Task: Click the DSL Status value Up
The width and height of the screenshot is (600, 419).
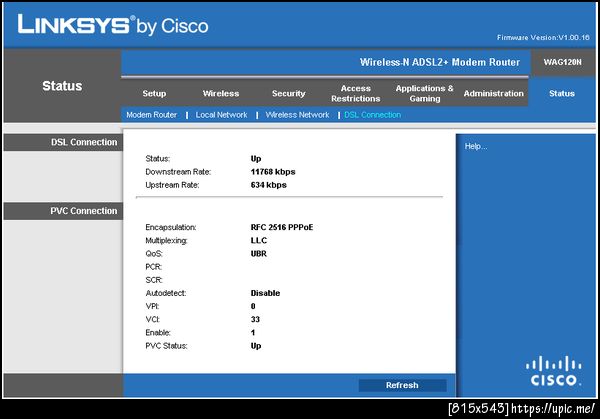Action: (x=256, y=158)
